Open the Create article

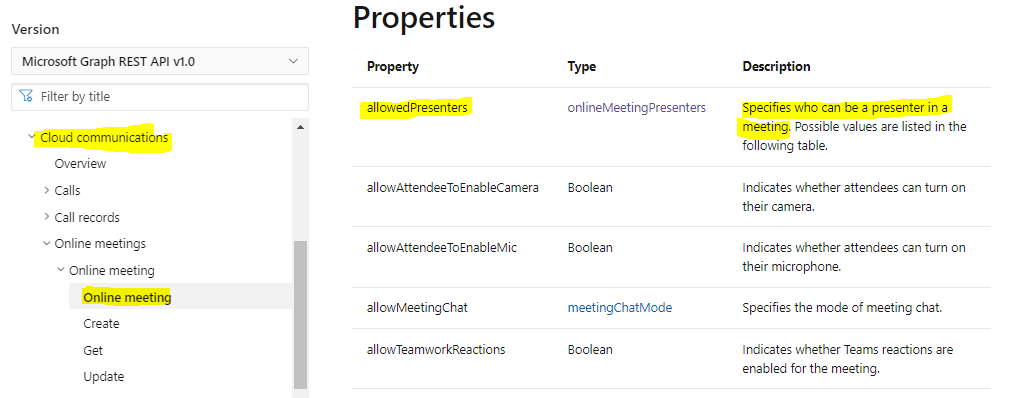(102, 324)
